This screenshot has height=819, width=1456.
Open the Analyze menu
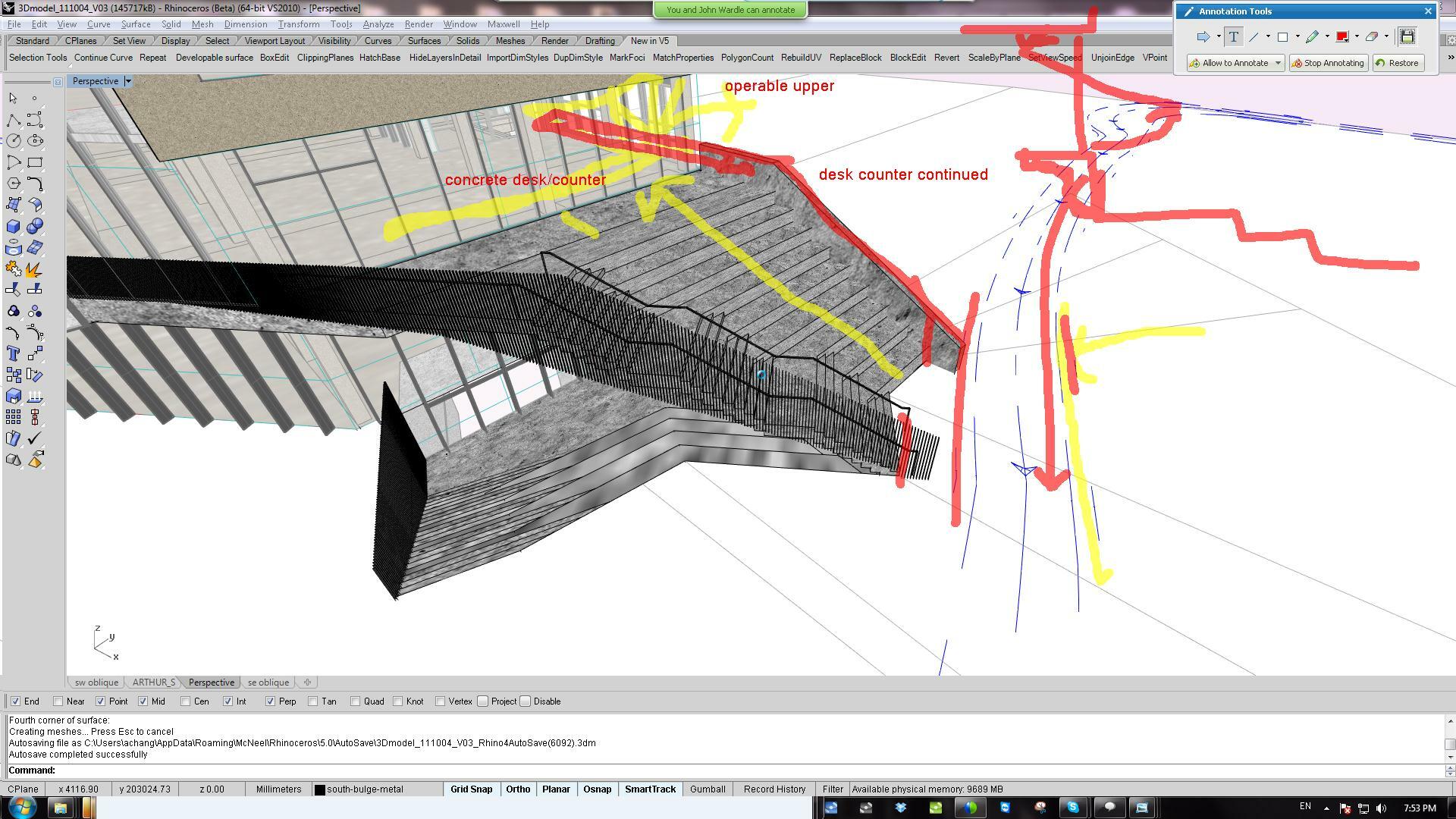click(x=378, y=24)
